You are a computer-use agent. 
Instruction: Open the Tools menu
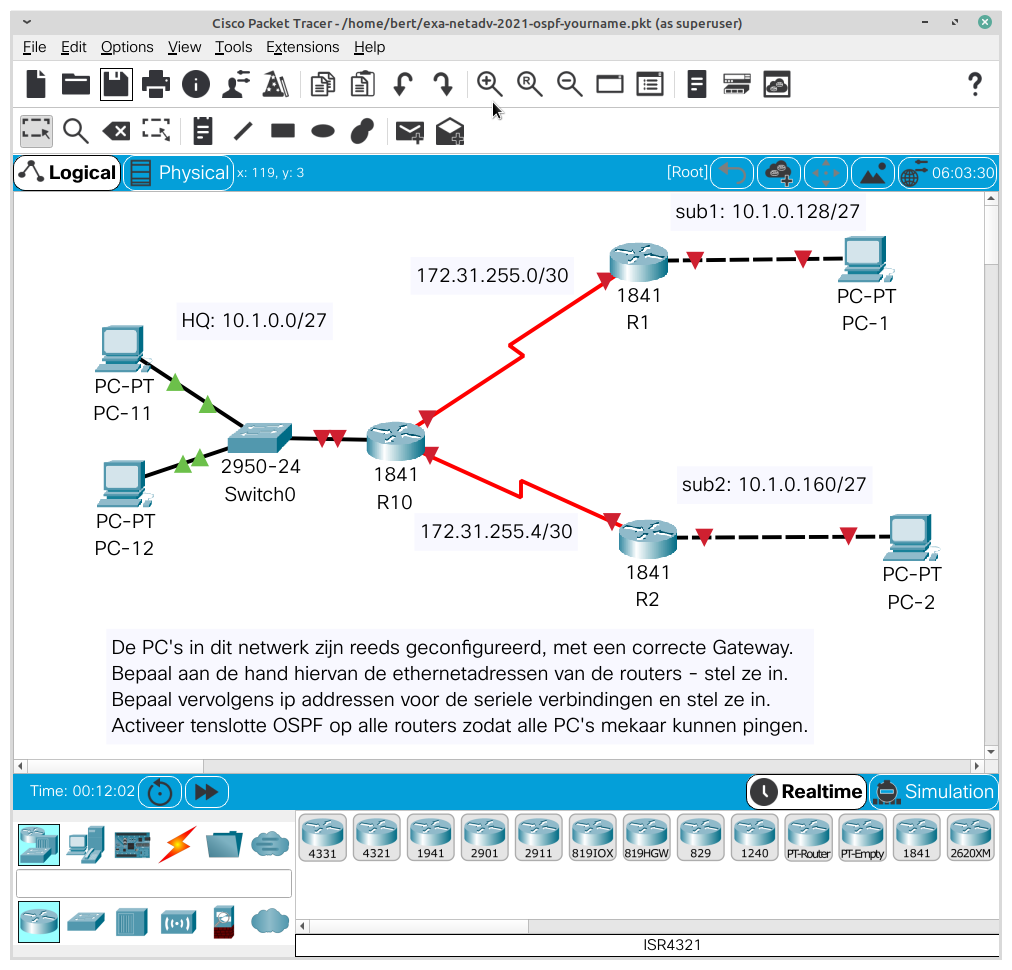(233, 47)
